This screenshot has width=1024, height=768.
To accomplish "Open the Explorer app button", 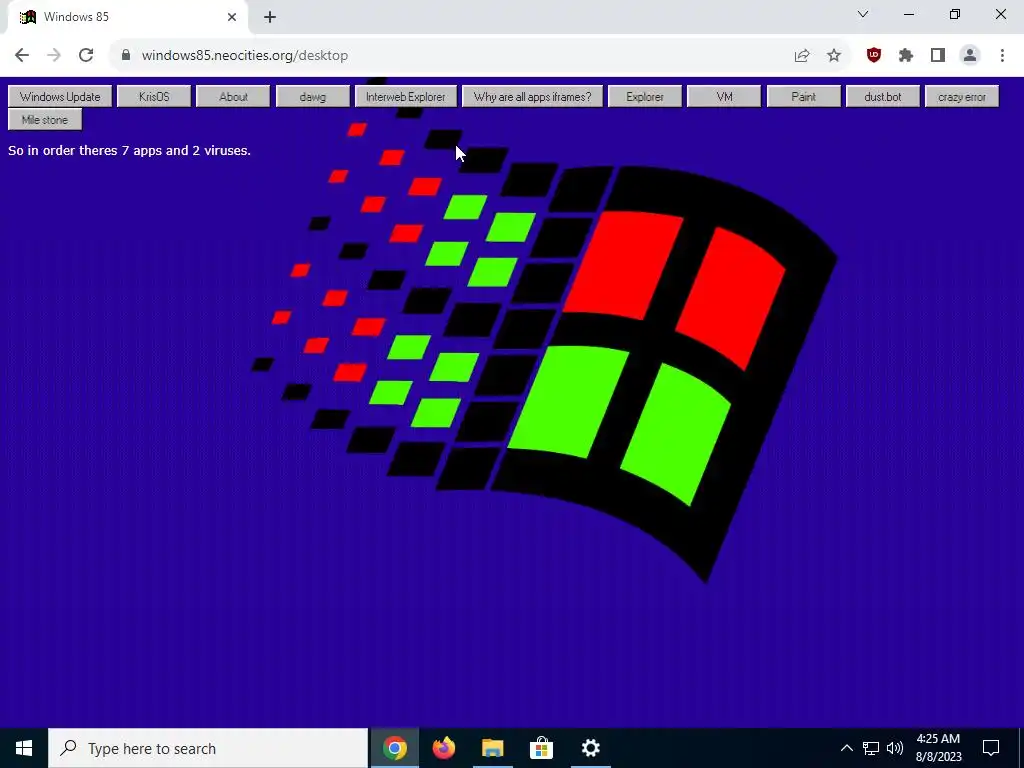I will pos(645,97).
